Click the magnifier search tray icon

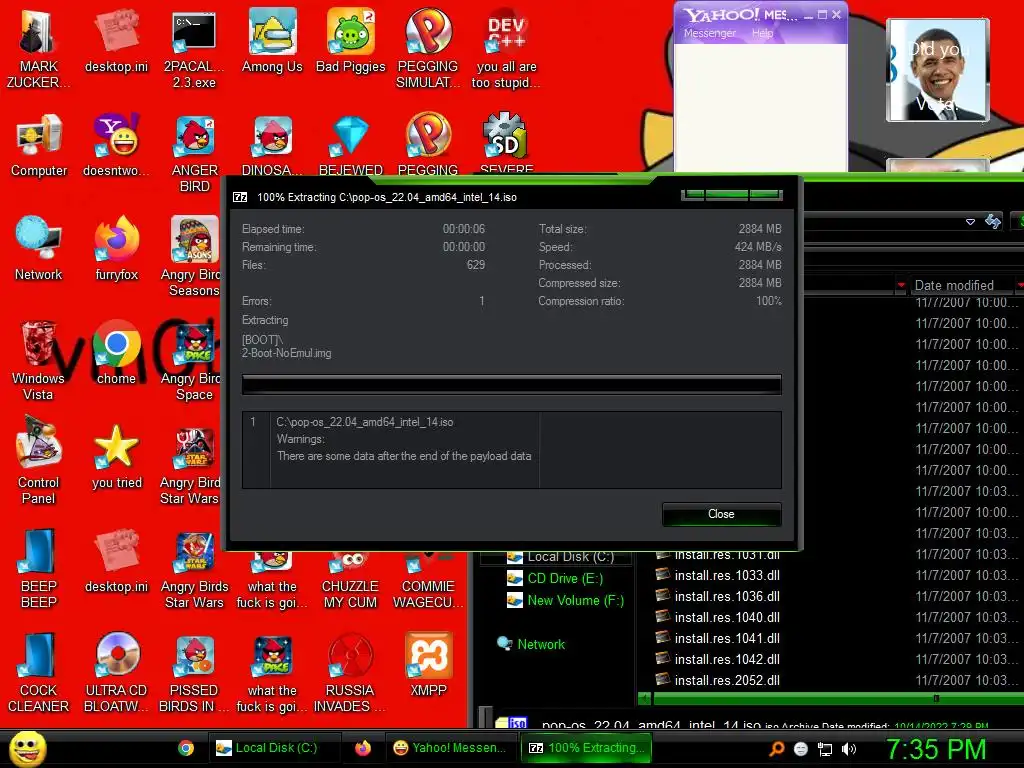(776, 749)
